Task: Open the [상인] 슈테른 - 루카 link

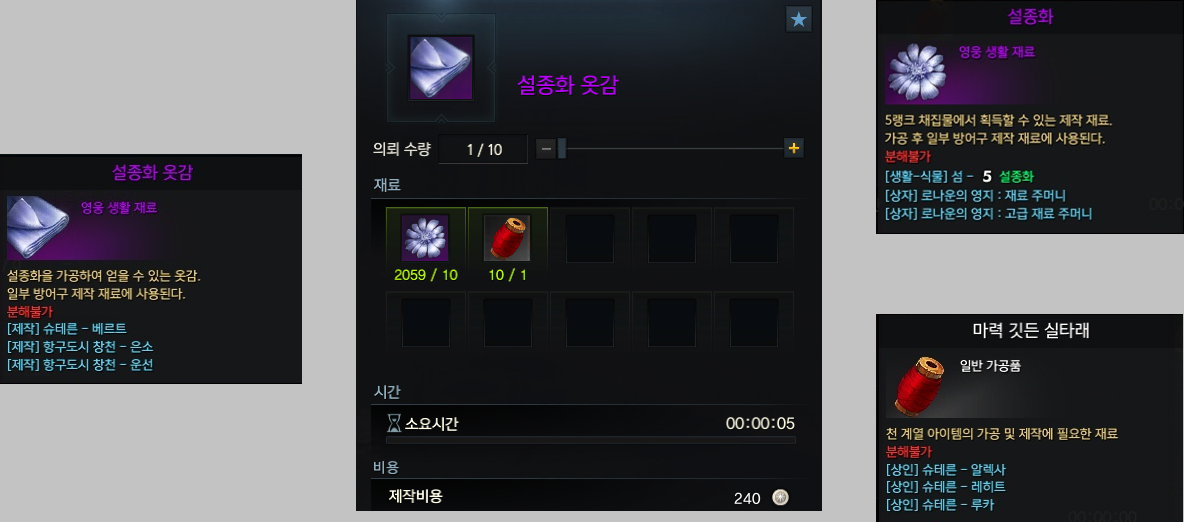Action: [936, 505]
